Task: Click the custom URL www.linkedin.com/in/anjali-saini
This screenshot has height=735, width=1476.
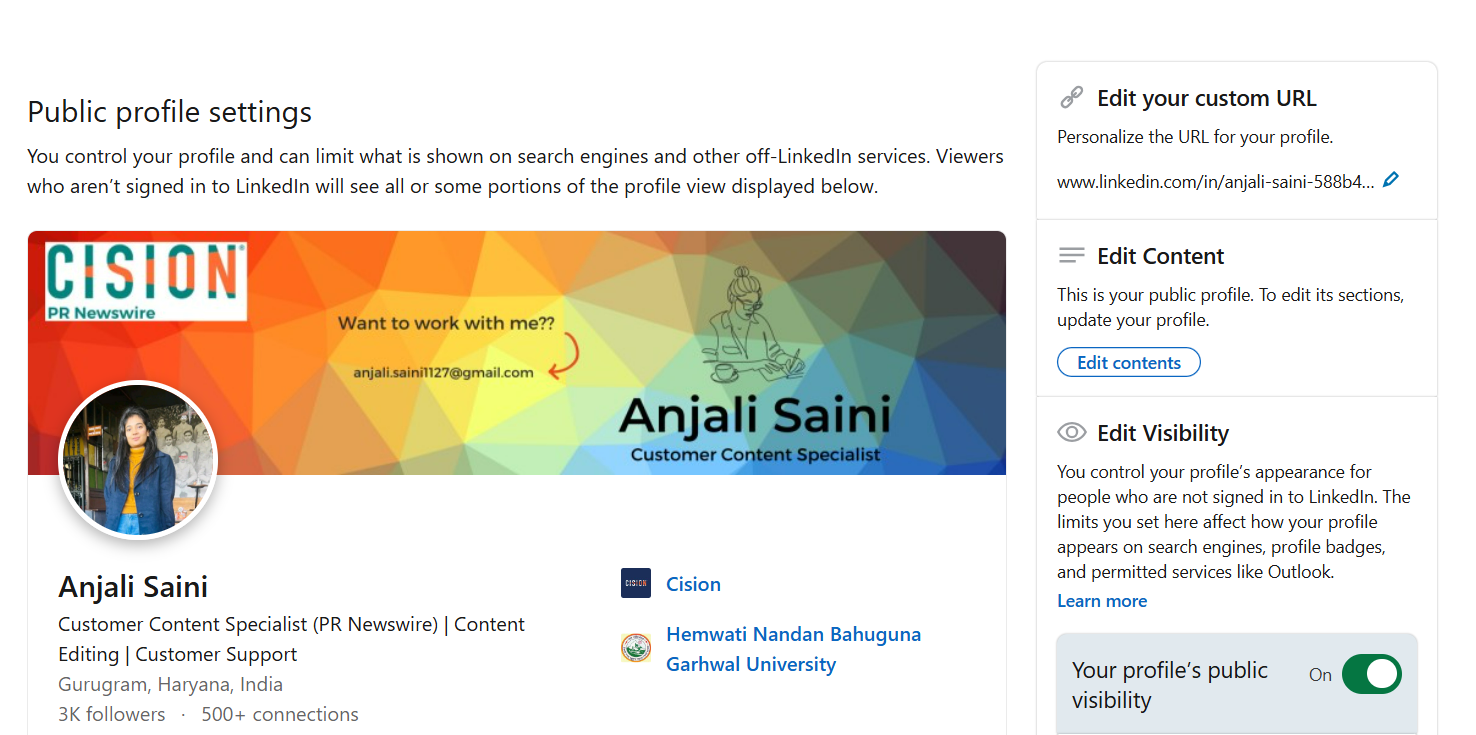Action: point(1215,181)
